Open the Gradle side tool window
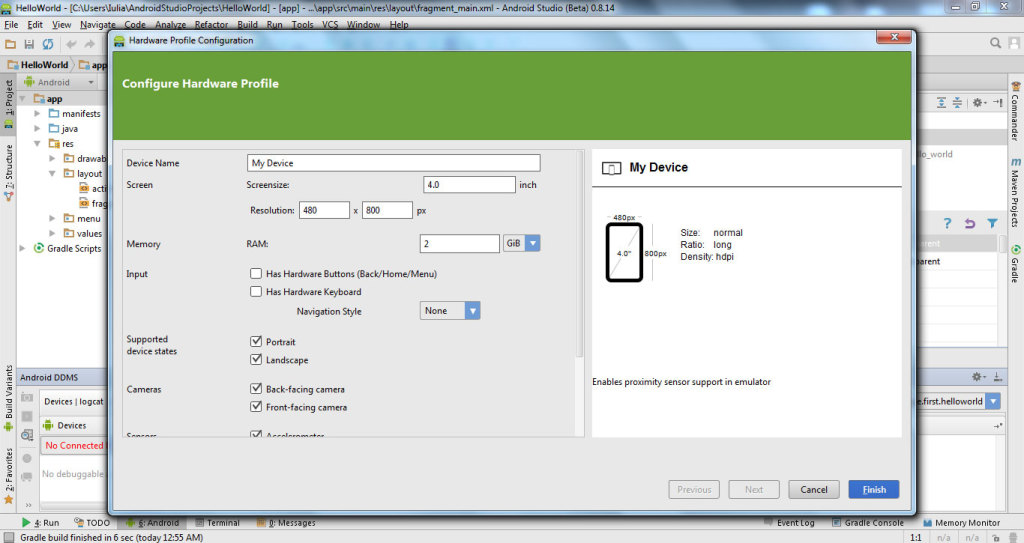 1016,263
